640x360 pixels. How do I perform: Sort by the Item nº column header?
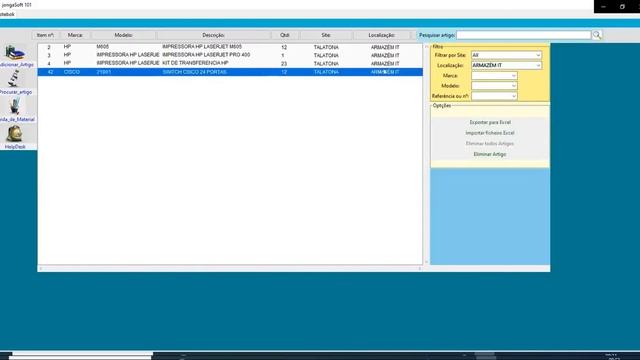(x=45, y=35)
